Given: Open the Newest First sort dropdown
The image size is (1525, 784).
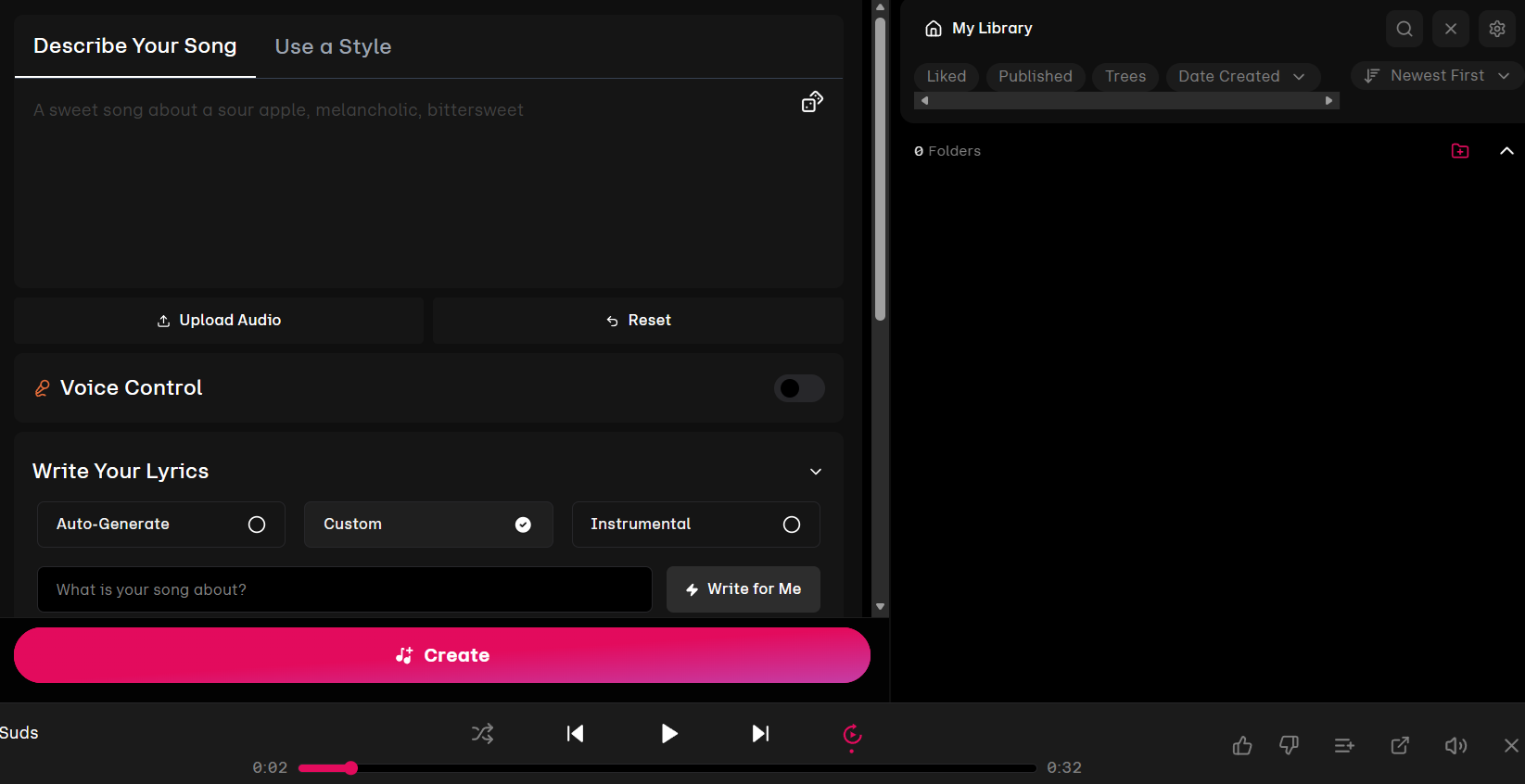Looking at the screenshot, I should (x=1437, y=75).
